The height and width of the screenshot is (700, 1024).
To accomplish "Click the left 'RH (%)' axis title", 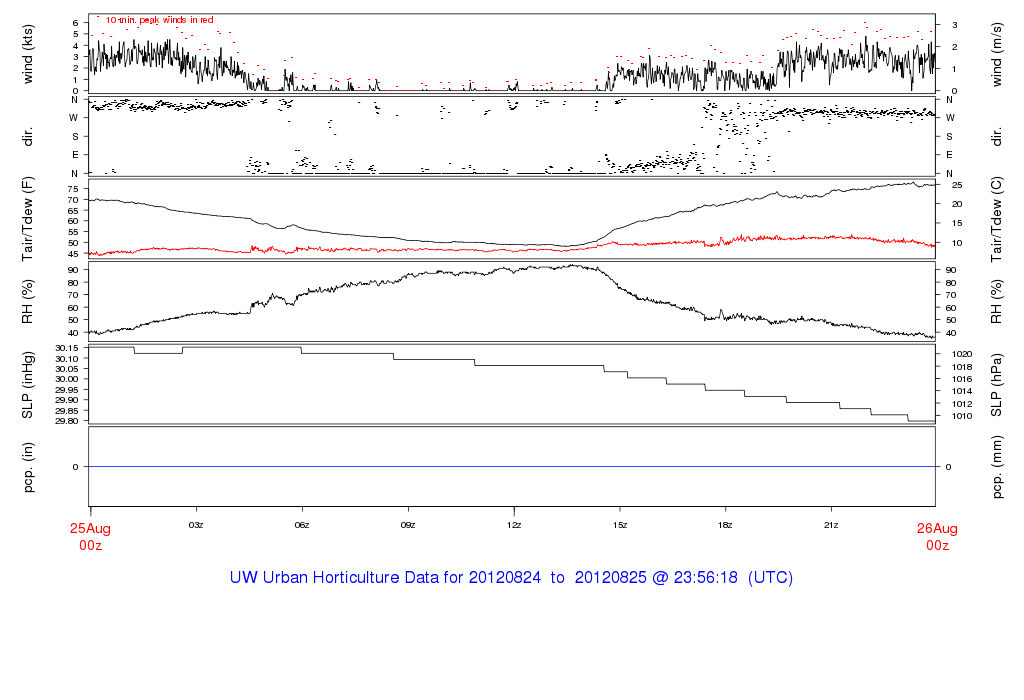I will pos(27,302).
